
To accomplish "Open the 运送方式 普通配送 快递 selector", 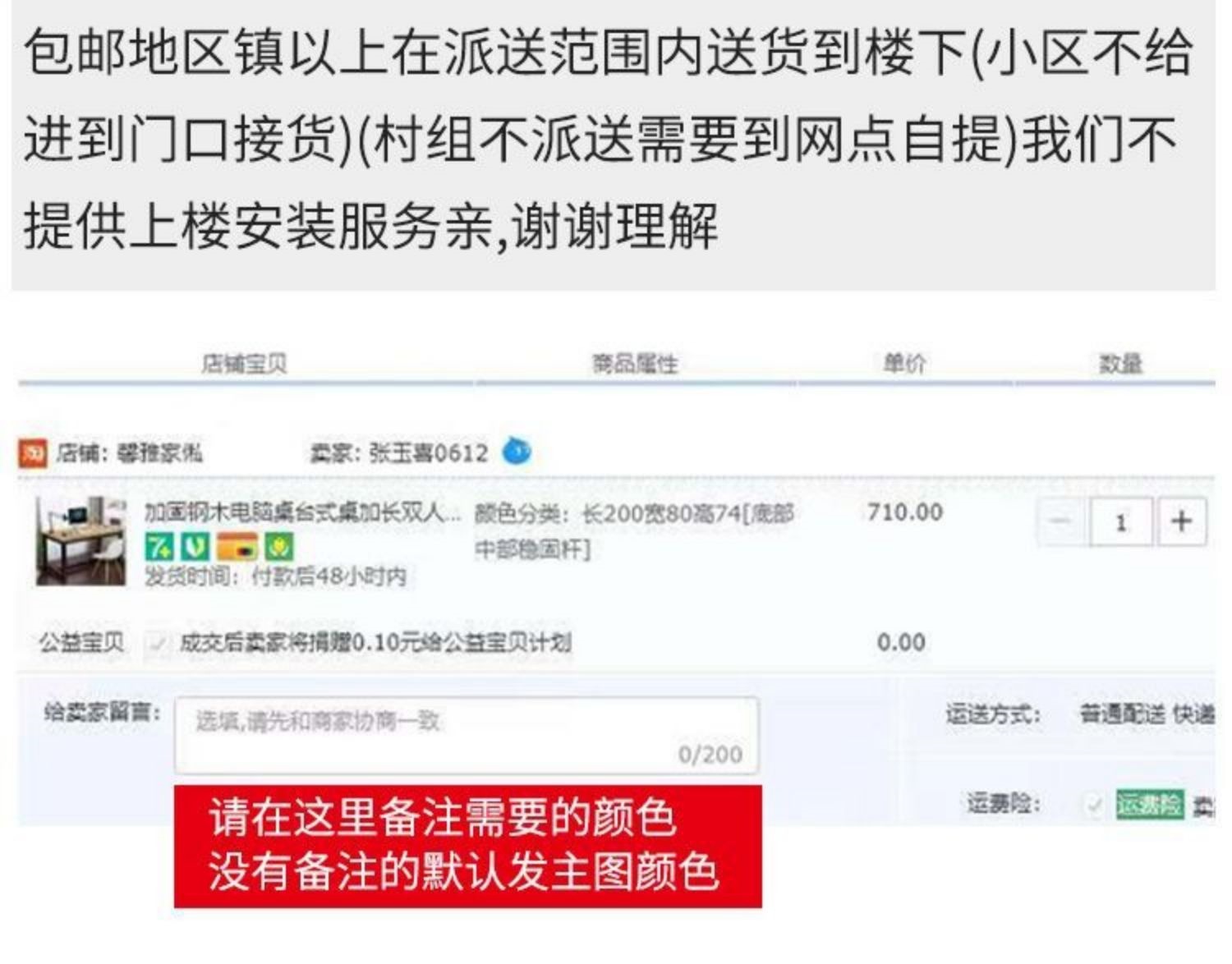I will pos(1147,715).
